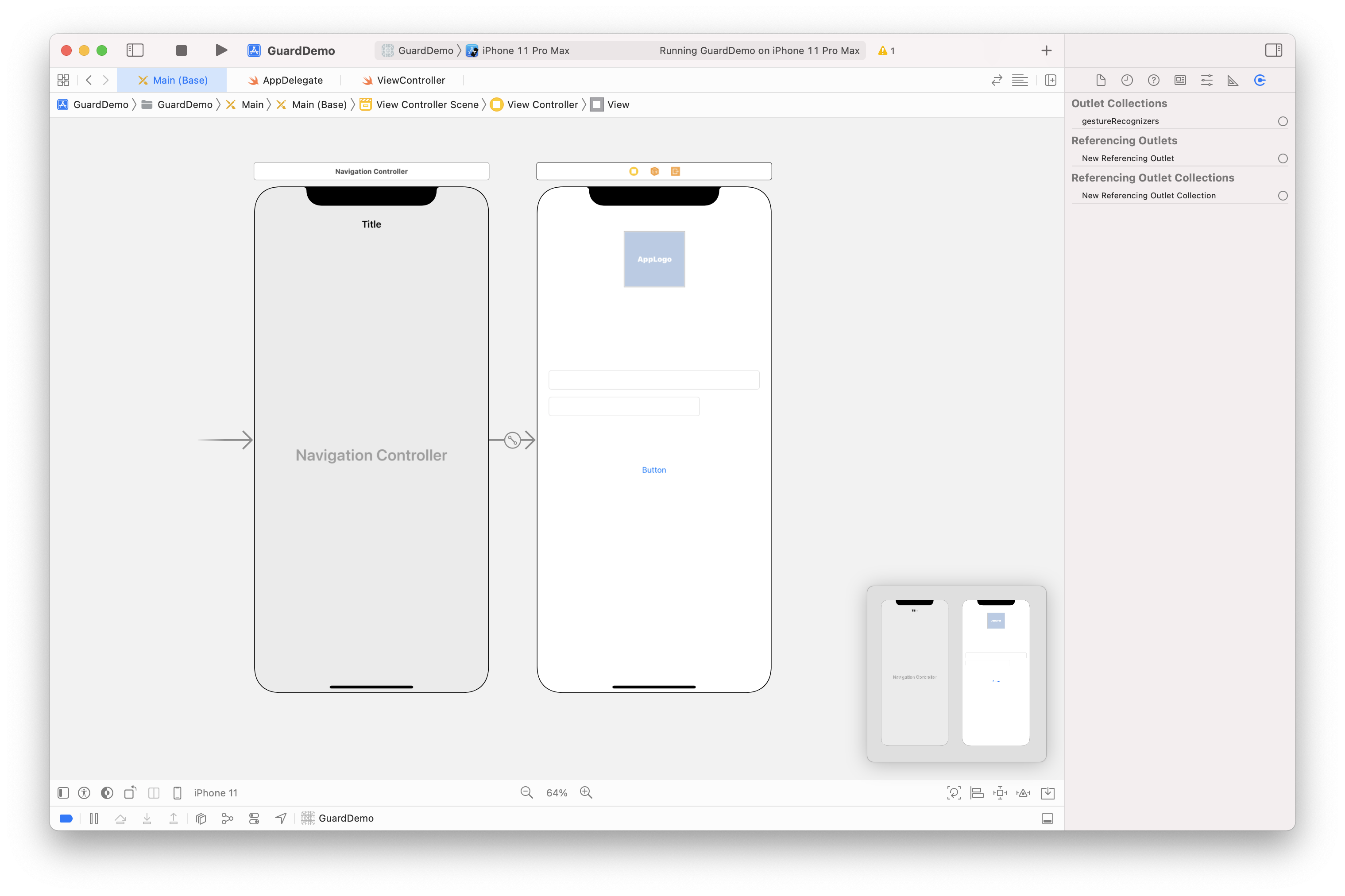Click the warning indicator in toolbar
The width and height of the screenshot is (1345, 896).
(x=886, y=50)
